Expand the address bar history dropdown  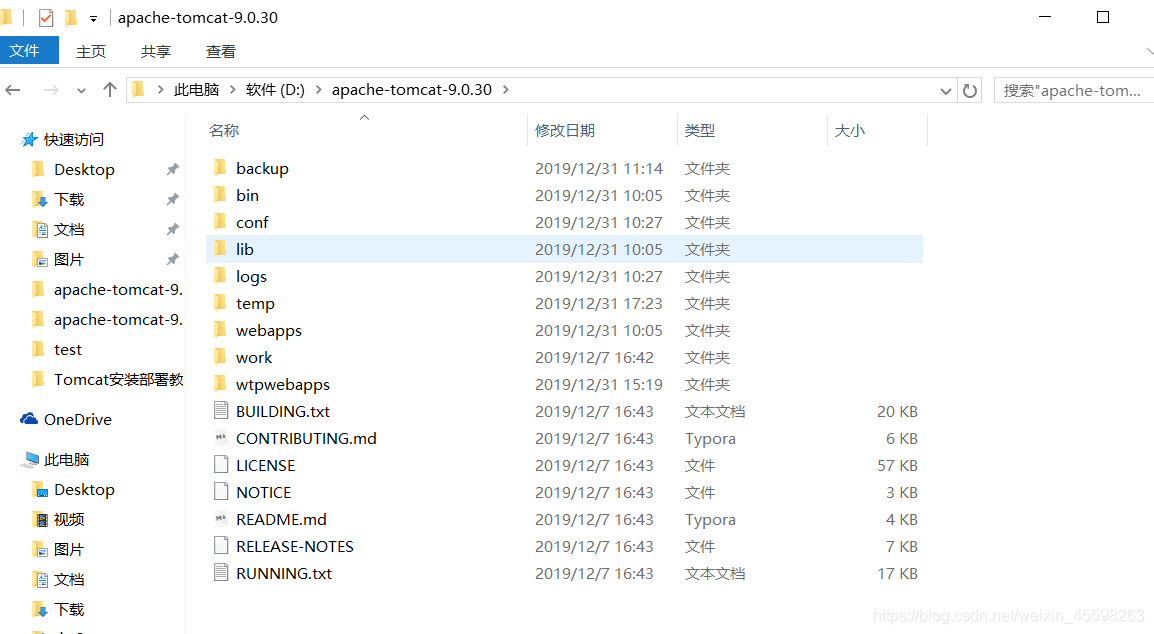pos(946,91)
